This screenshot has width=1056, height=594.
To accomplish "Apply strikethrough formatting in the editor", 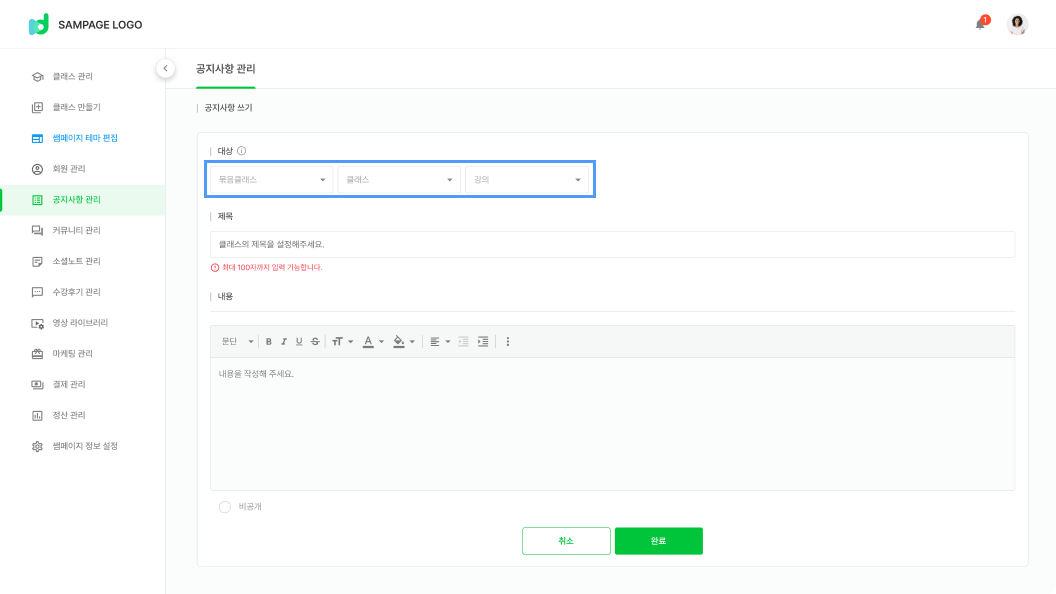I will (x=315, y=341).
